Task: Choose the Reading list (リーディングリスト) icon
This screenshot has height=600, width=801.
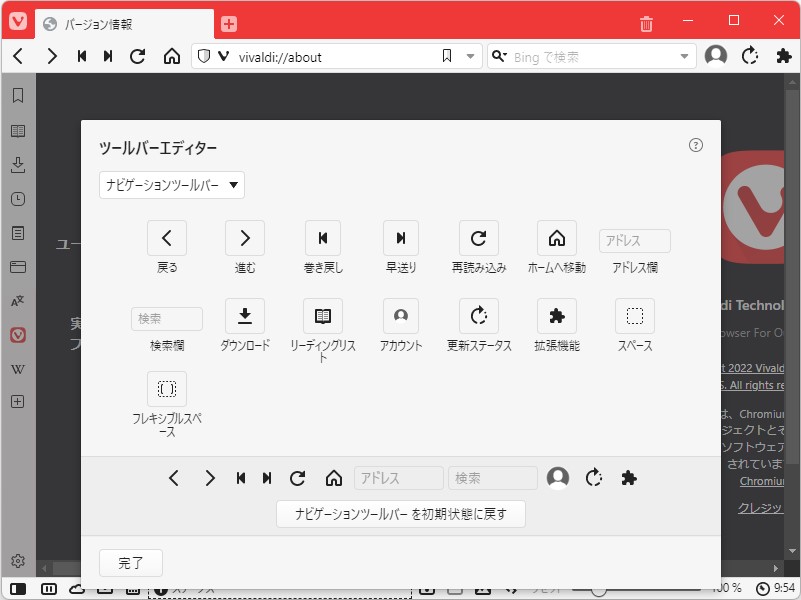Action: [x=323, y=316]
